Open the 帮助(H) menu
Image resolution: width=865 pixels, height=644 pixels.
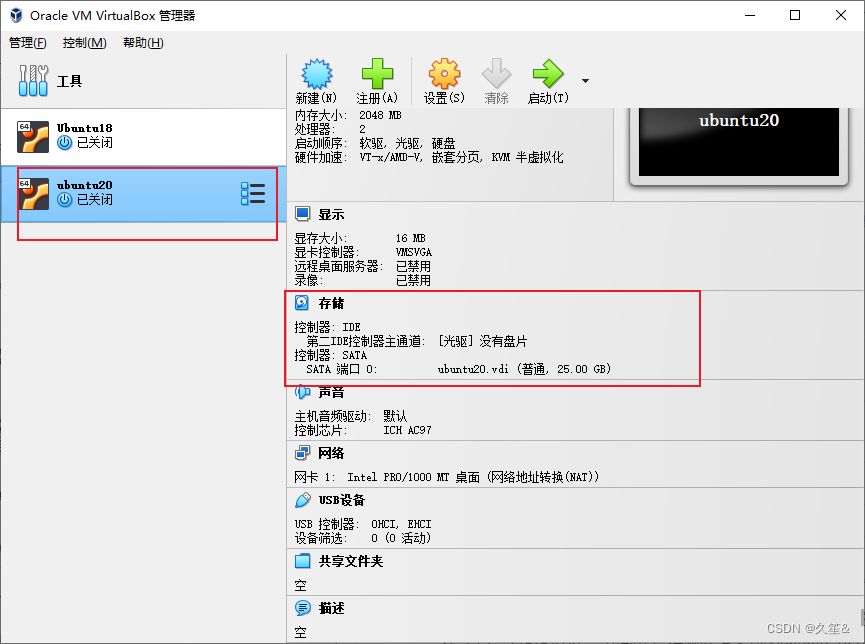point(143,42)
